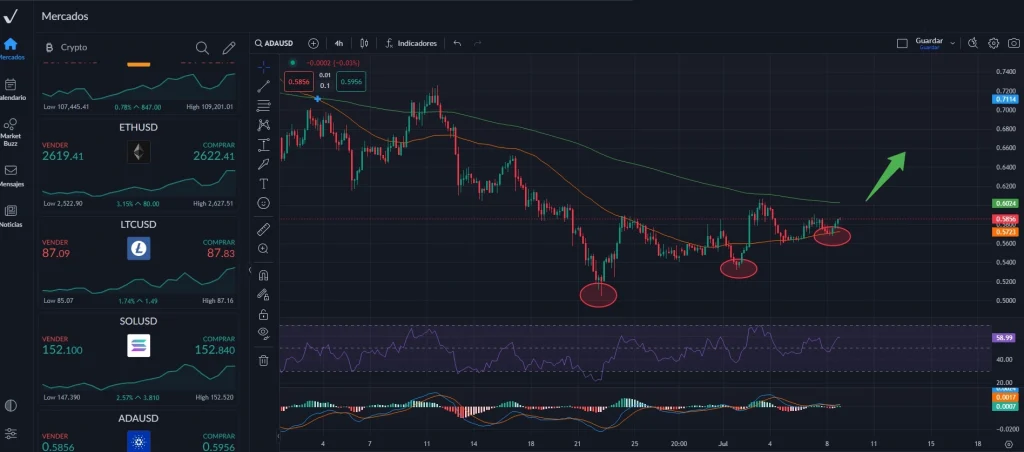Select the brush drawing tool
Screen dimensions: 1024x452
(264, 164)
